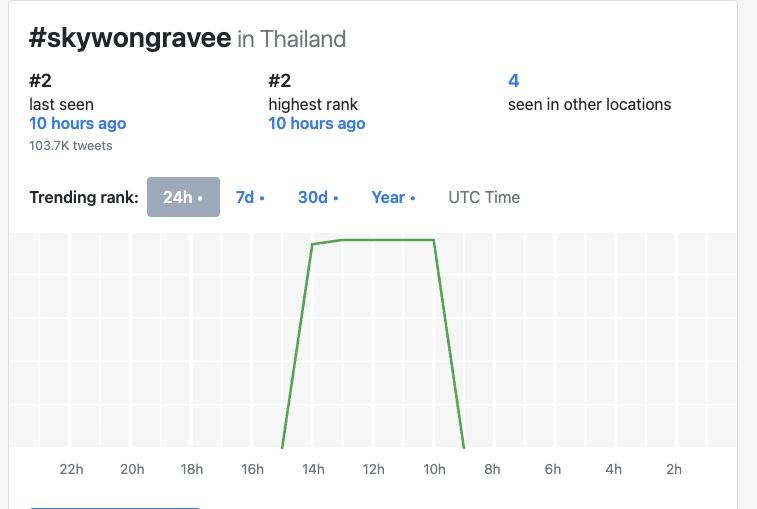This screenshot has height=509, width=757.
Task: Click the 6h time axis label
Action: (x=553, y=469)
